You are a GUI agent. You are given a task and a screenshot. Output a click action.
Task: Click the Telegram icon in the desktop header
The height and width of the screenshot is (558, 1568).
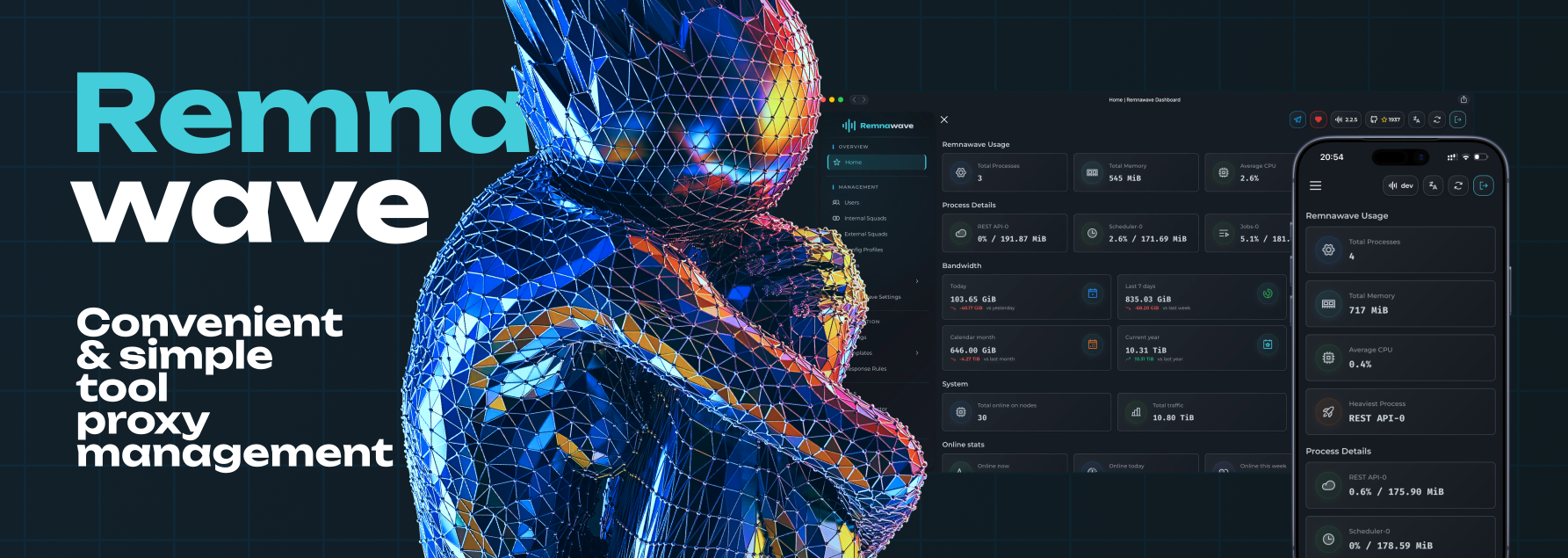pos(1297,120)
